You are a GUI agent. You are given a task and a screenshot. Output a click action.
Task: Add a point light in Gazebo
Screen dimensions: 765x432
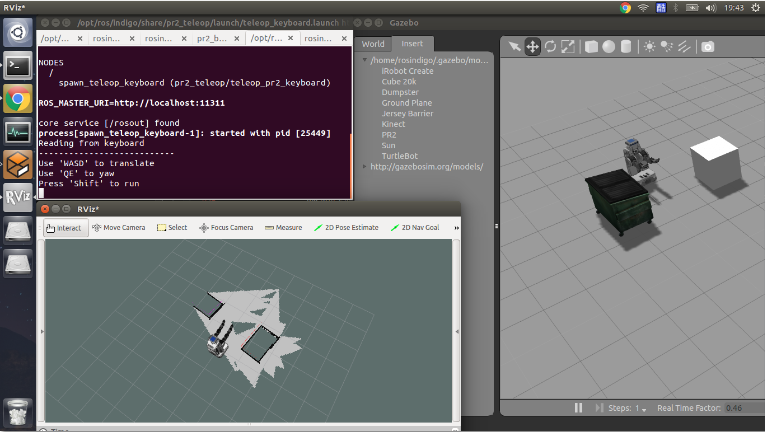[x=649, y=46]
